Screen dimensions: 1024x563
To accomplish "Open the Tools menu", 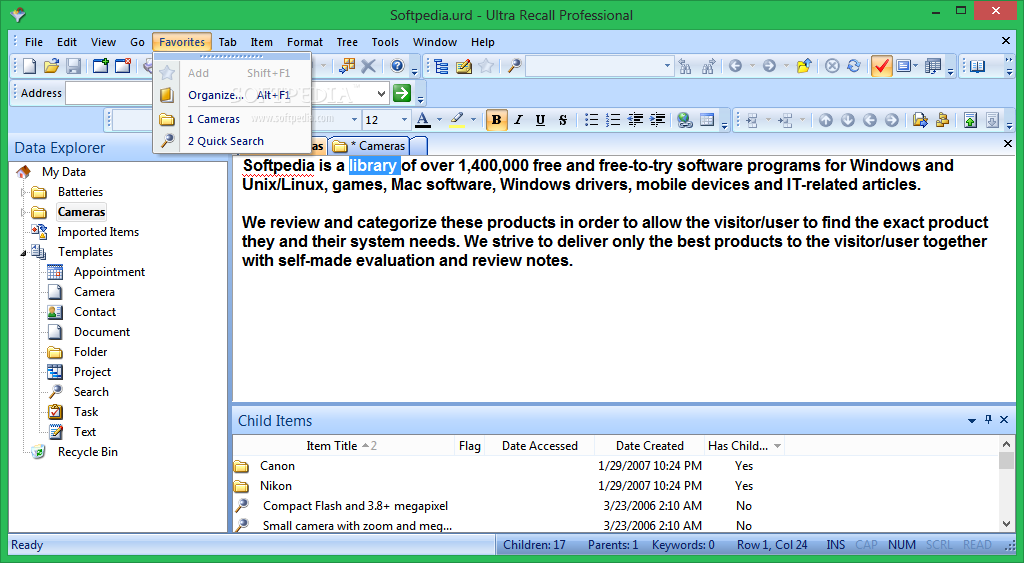I will click(385, 42).
